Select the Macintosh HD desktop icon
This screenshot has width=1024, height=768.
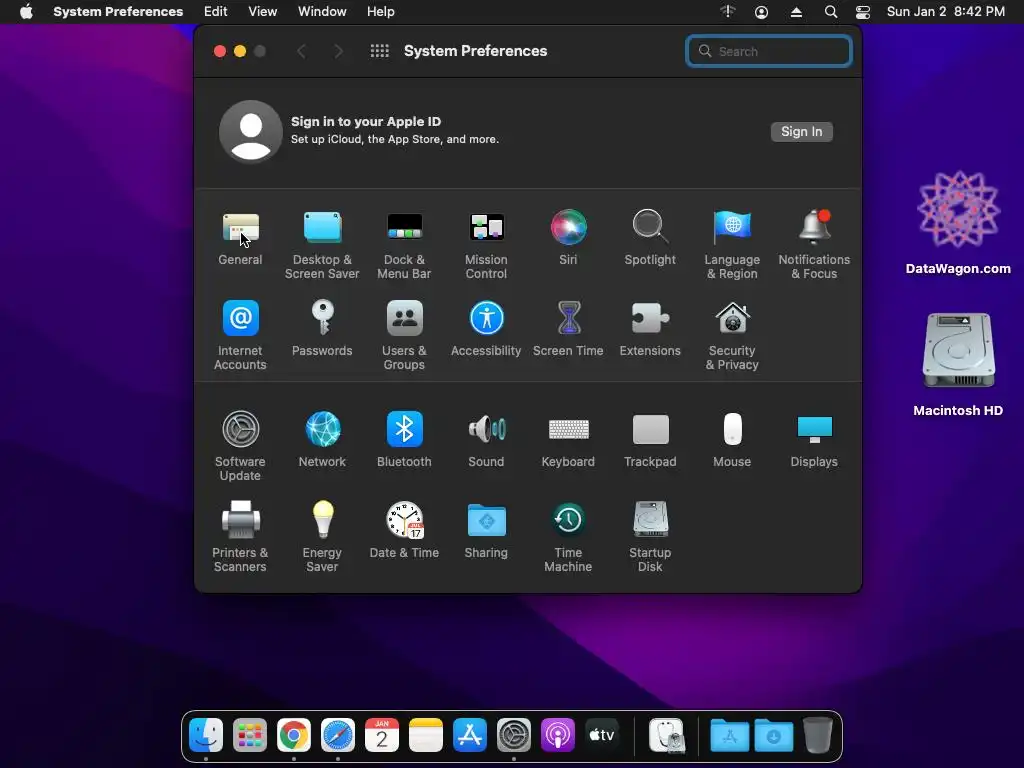[x=958, y=364]
